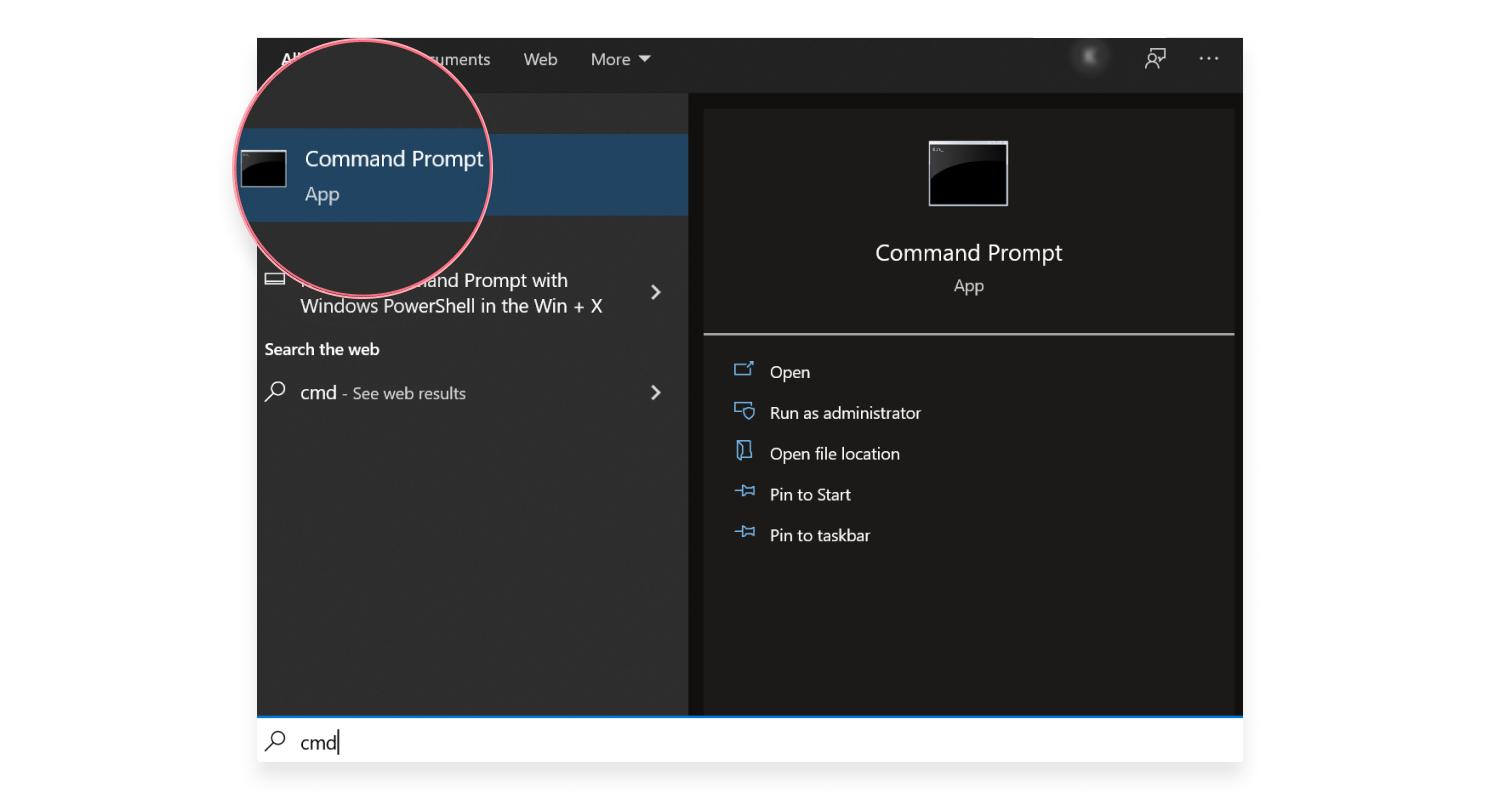The width and height of the screenshot is (1500, 800).
Task: Click the Command Prompt title in preview pane
Action: click(x=968, y=253)
